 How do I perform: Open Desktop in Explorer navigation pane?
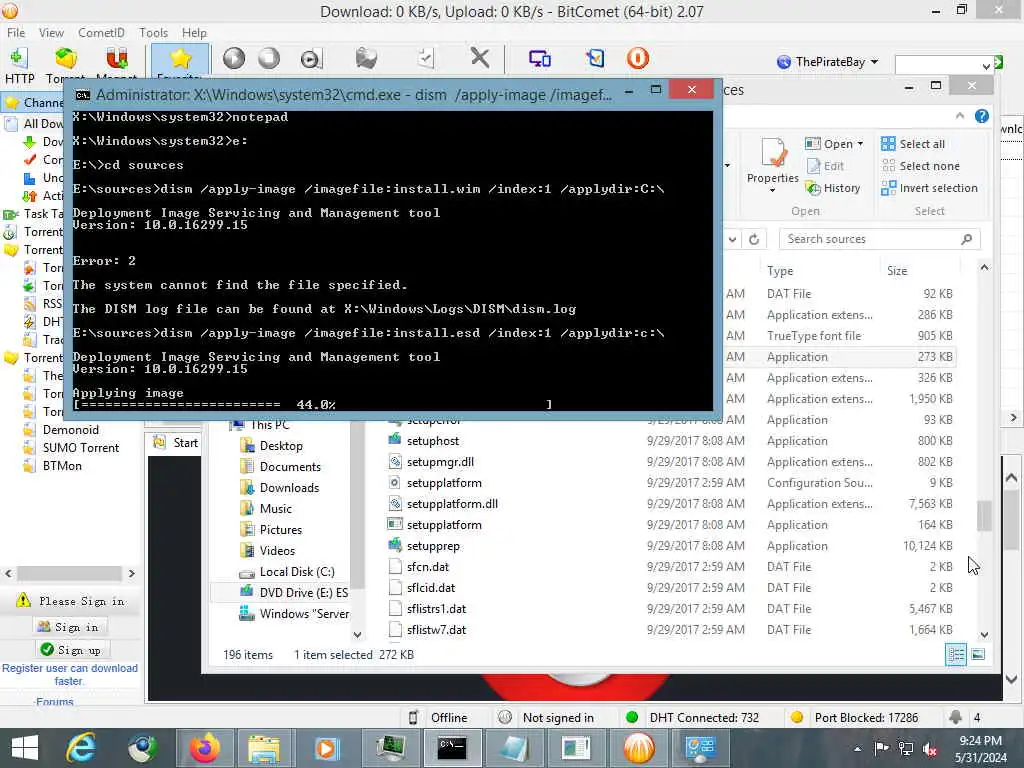pos(281,445)
